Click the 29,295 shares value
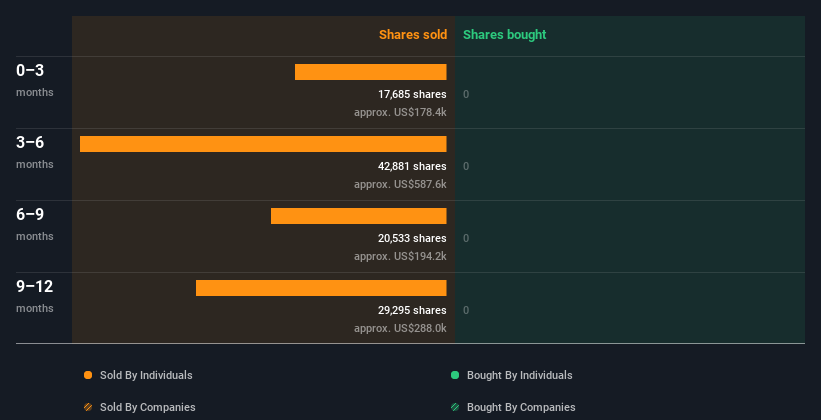The image size is (821, 420). pyautogui.click(x=412, y=310)
